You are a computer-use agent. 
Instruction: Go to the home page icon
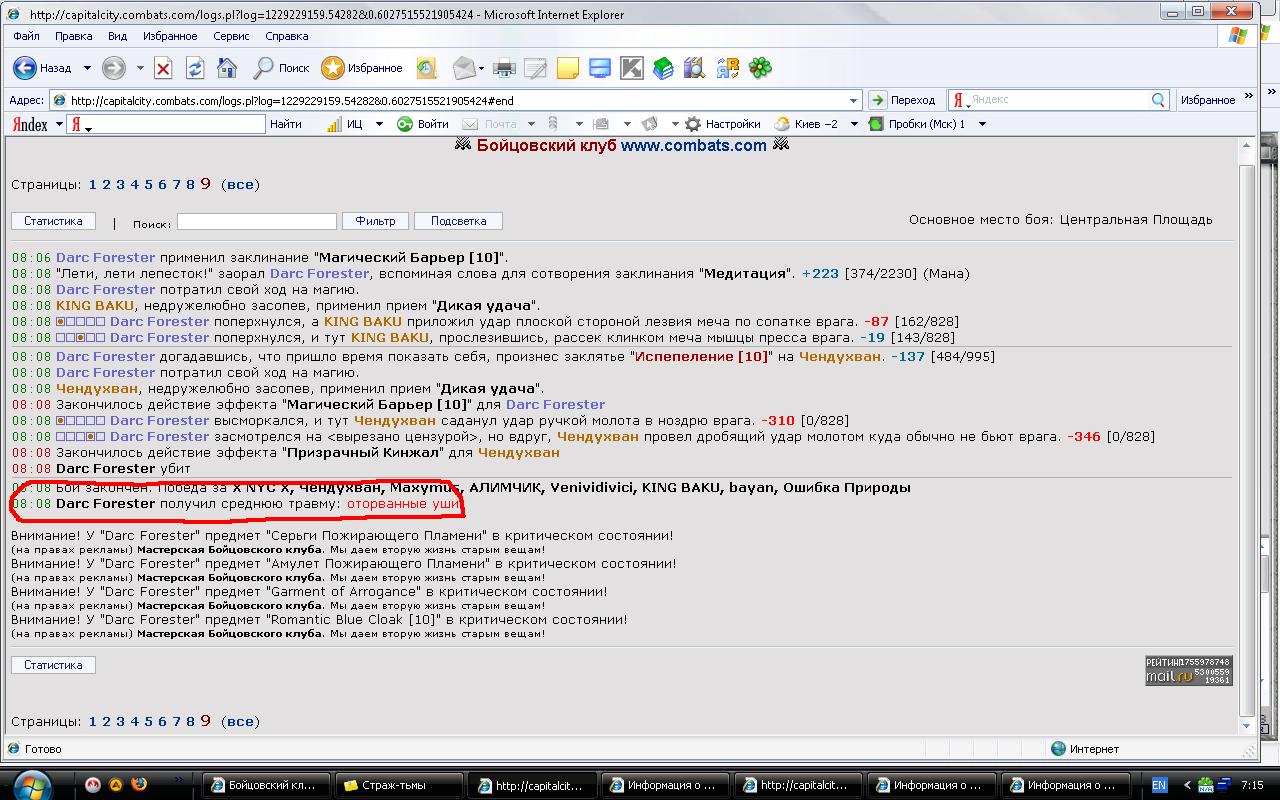point(227,68)
